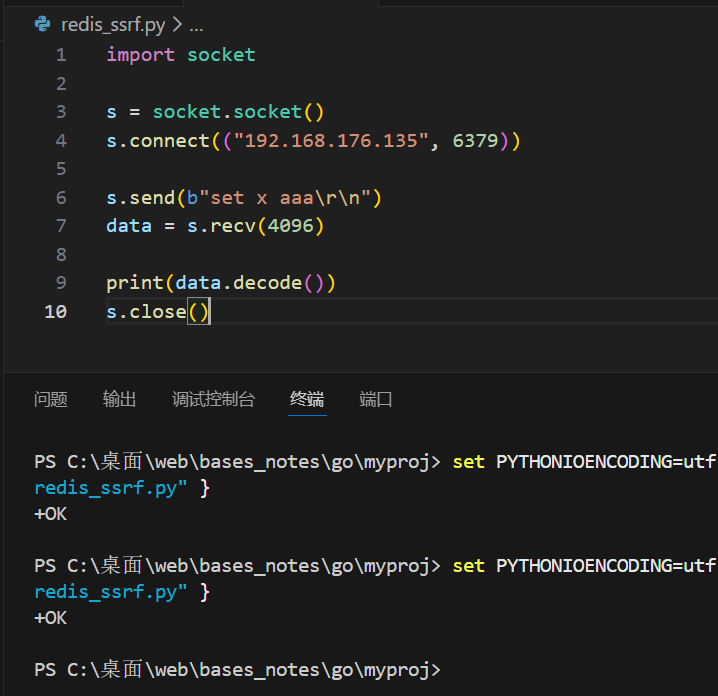Click 's.close' on line 10
The width and height of the screenshot is (718, 696).
147,312
